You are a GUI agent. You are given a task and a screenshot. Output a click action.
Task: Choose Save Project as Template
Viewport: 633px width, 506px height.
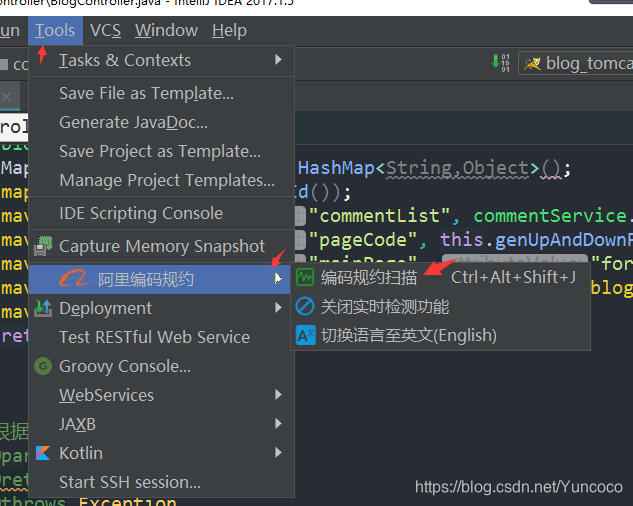click(161, 151)
